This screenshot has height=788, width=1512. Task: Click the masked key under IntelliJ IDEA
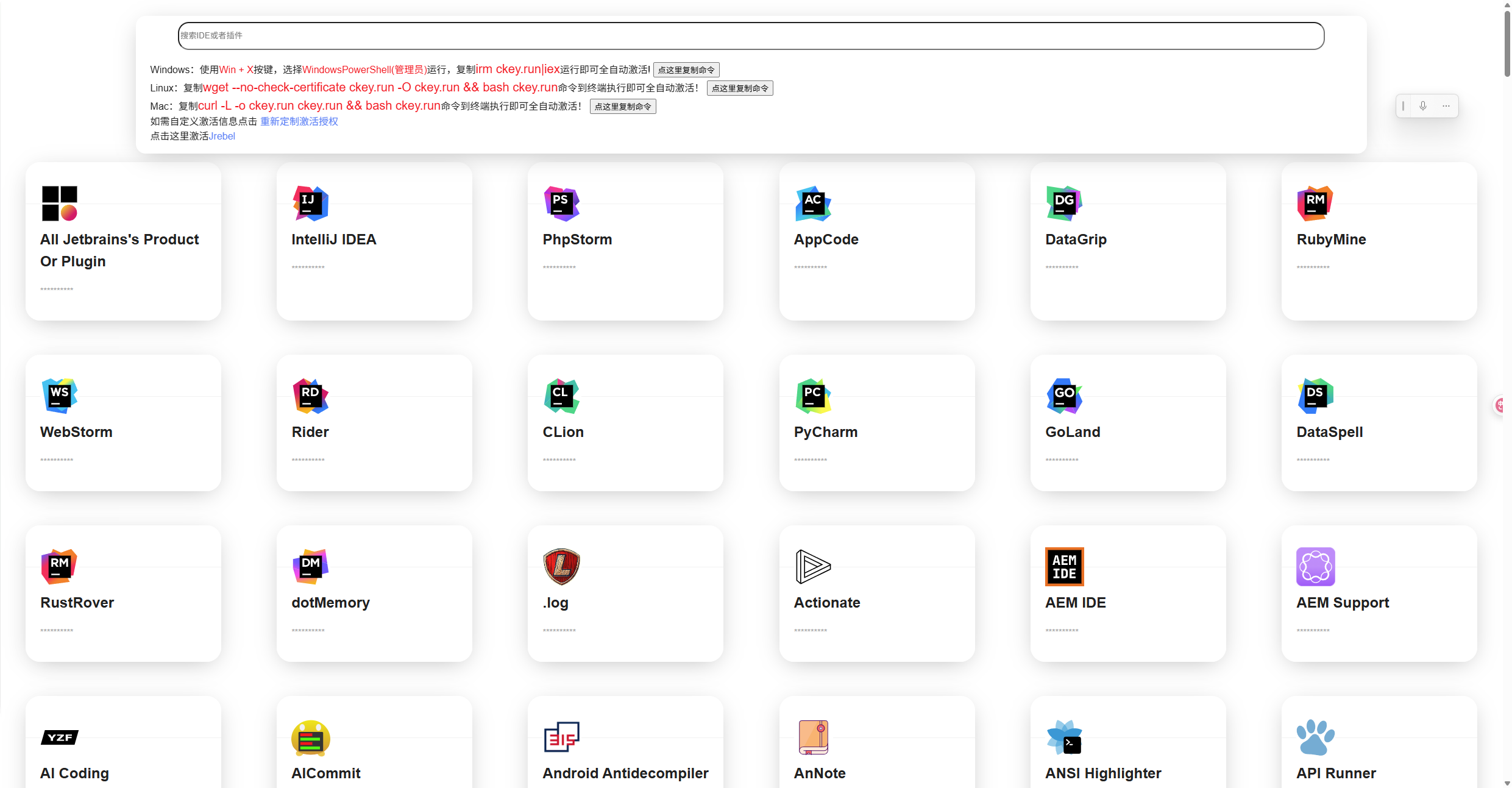coord(308,268)
